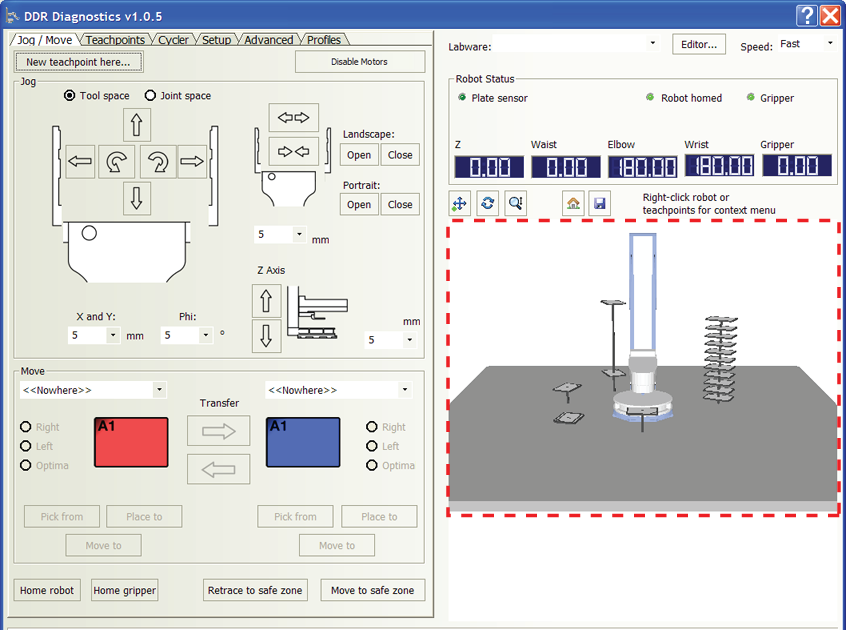846x630 pixels.
Task: Open the Labware dropdown
Action: coord(652,44)
